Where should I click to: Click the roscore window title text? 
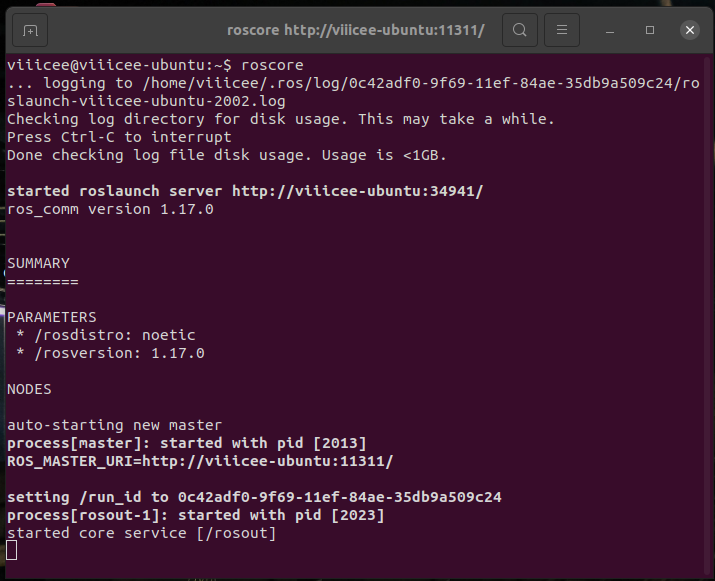[x=356, y=30]
